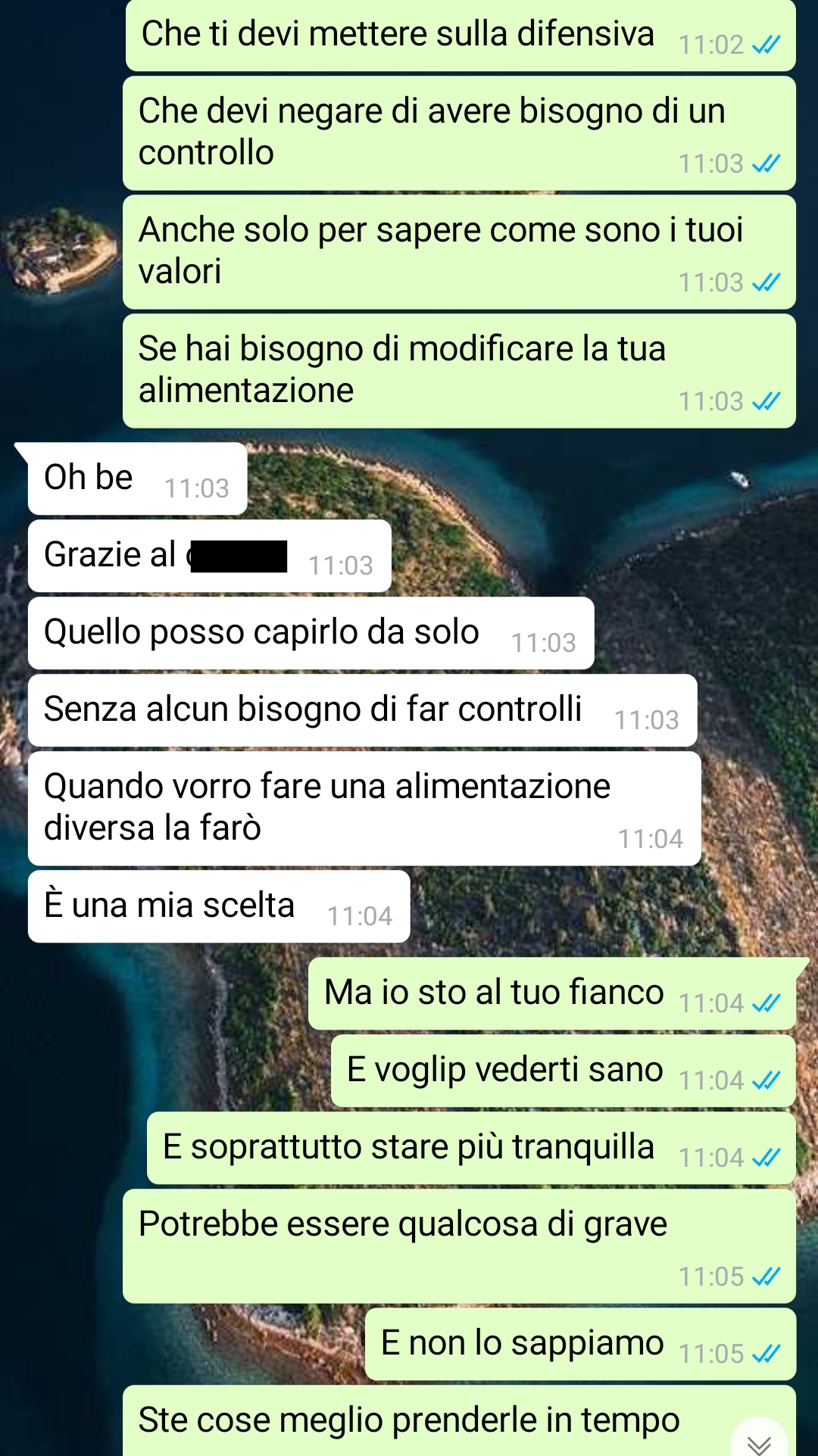
Task: Tap message 'Che devi negare di avere bisogno'
Action: coord(459,133)
